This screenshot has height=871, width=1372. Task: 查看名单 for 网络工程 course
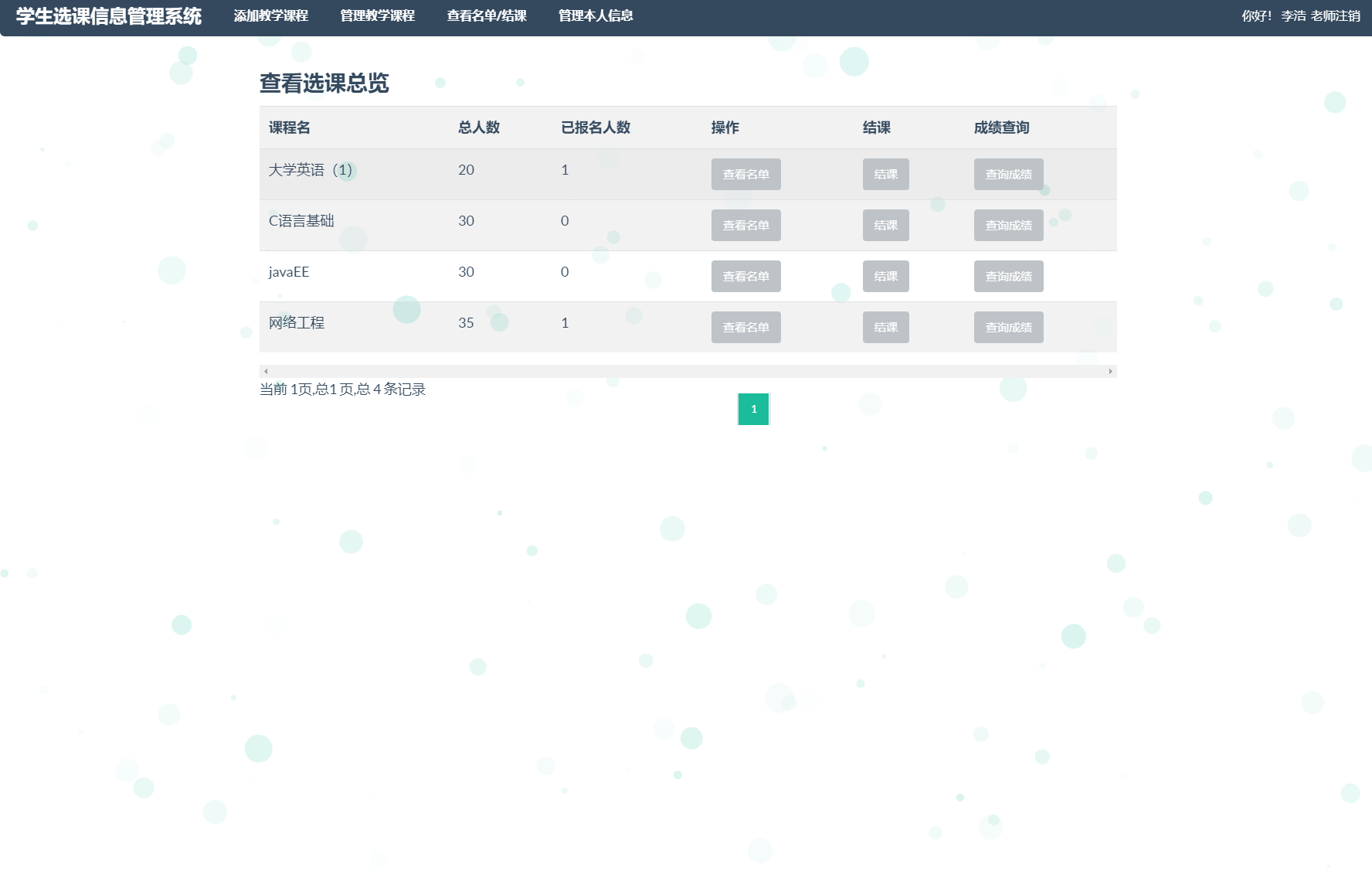click(745, 327)
